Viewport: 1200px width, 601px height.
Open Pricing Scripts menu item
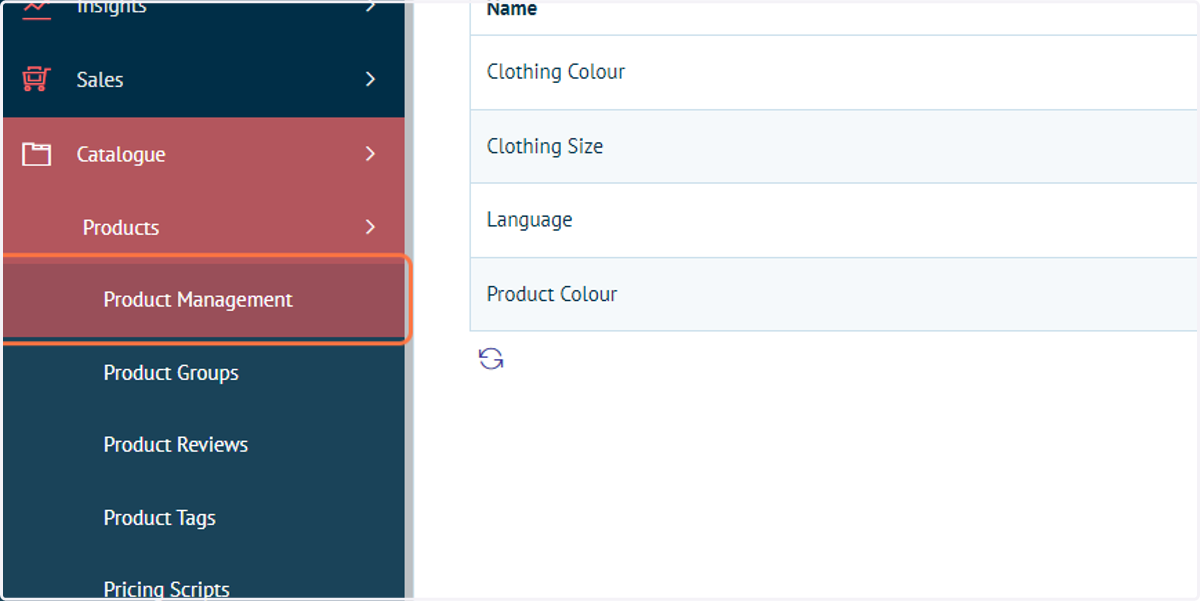pyautogui.click(x=167, y=588)
